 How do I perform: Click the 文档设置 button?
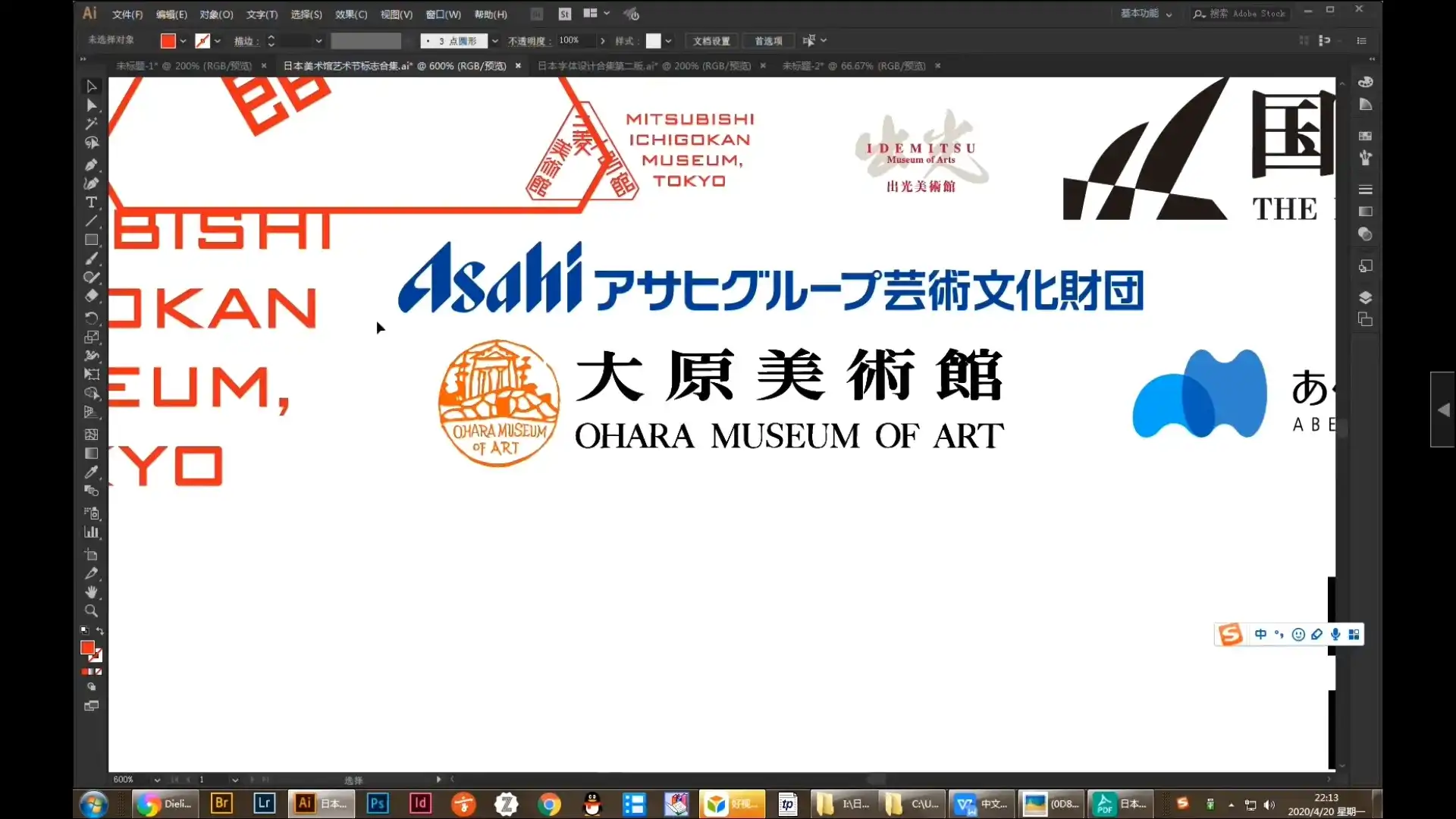[x=710, y=41]
